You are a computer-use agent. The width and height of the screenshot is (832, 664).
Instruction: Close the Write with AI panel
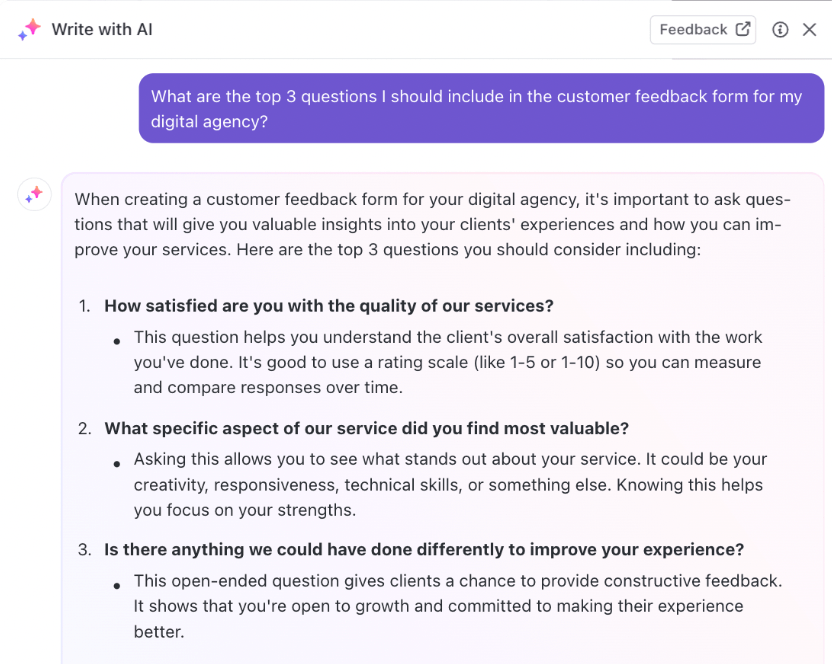pyautogui.click(x=809, y=30)
